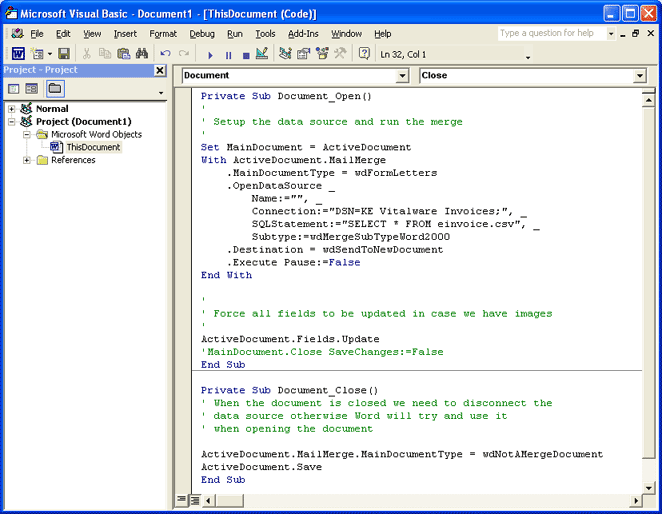The height and width of the screenshot is (514, 662).
Task: Click the Insert UserForm toolbar icon
Action: (x=38, y=54)
